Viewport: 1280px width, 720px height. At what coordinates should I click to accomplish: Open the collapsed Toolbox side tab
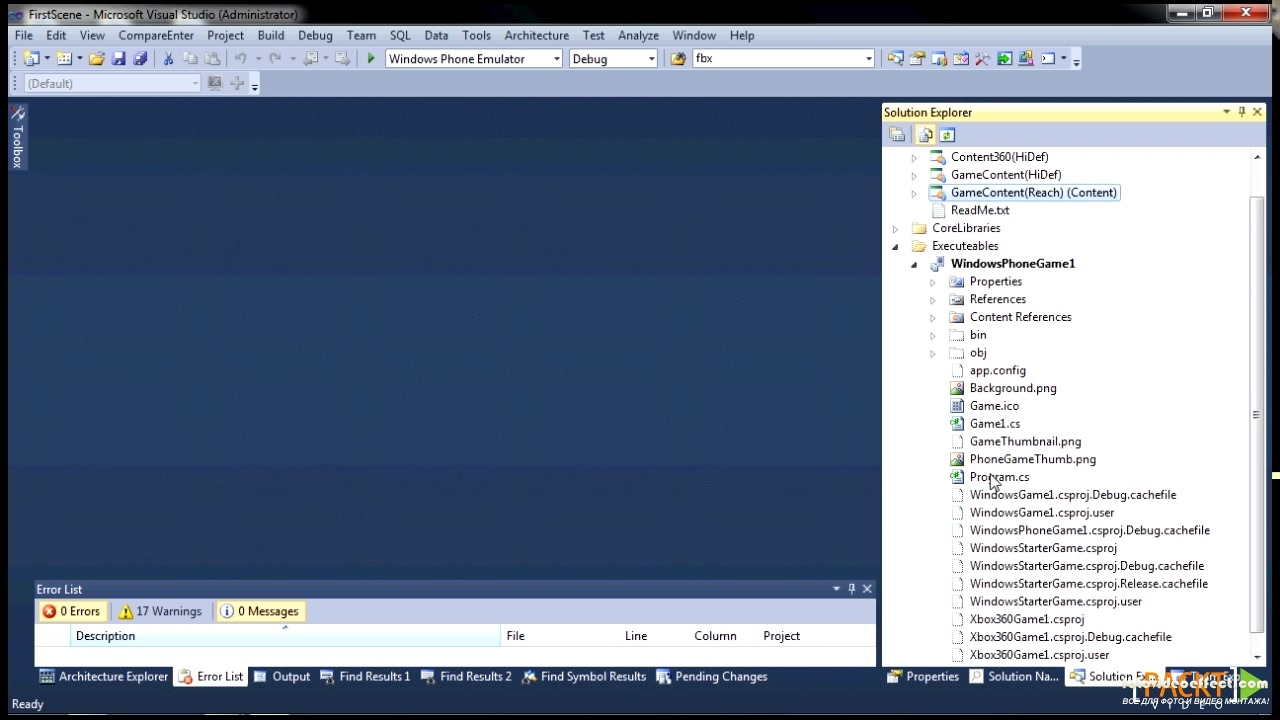pyautogui.click(x=17, y=136)
